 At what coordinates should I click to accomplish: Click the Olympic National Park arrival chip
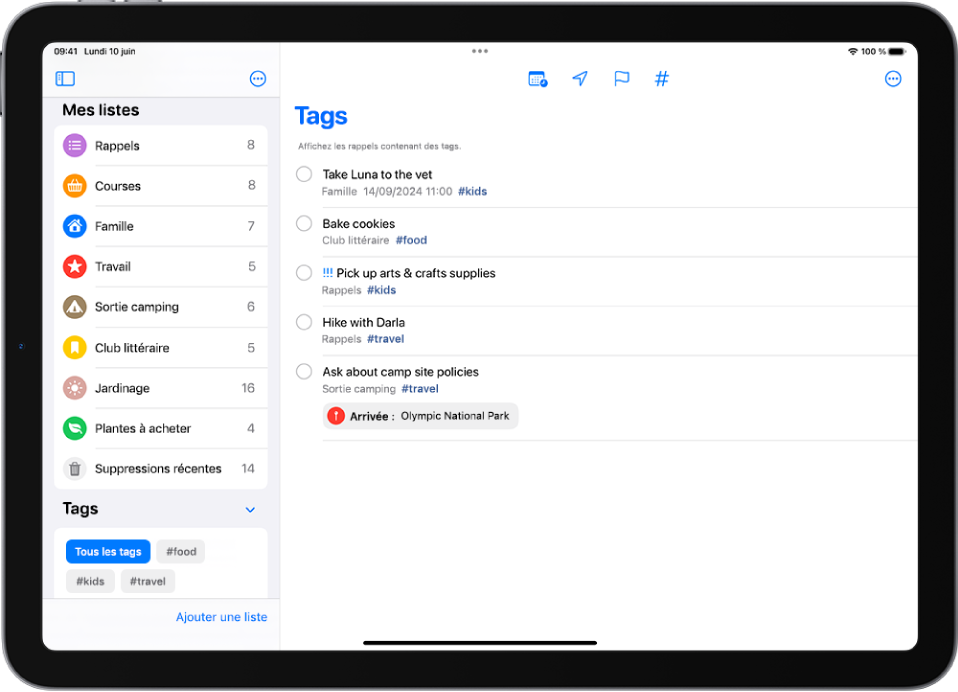pos(419,415)
